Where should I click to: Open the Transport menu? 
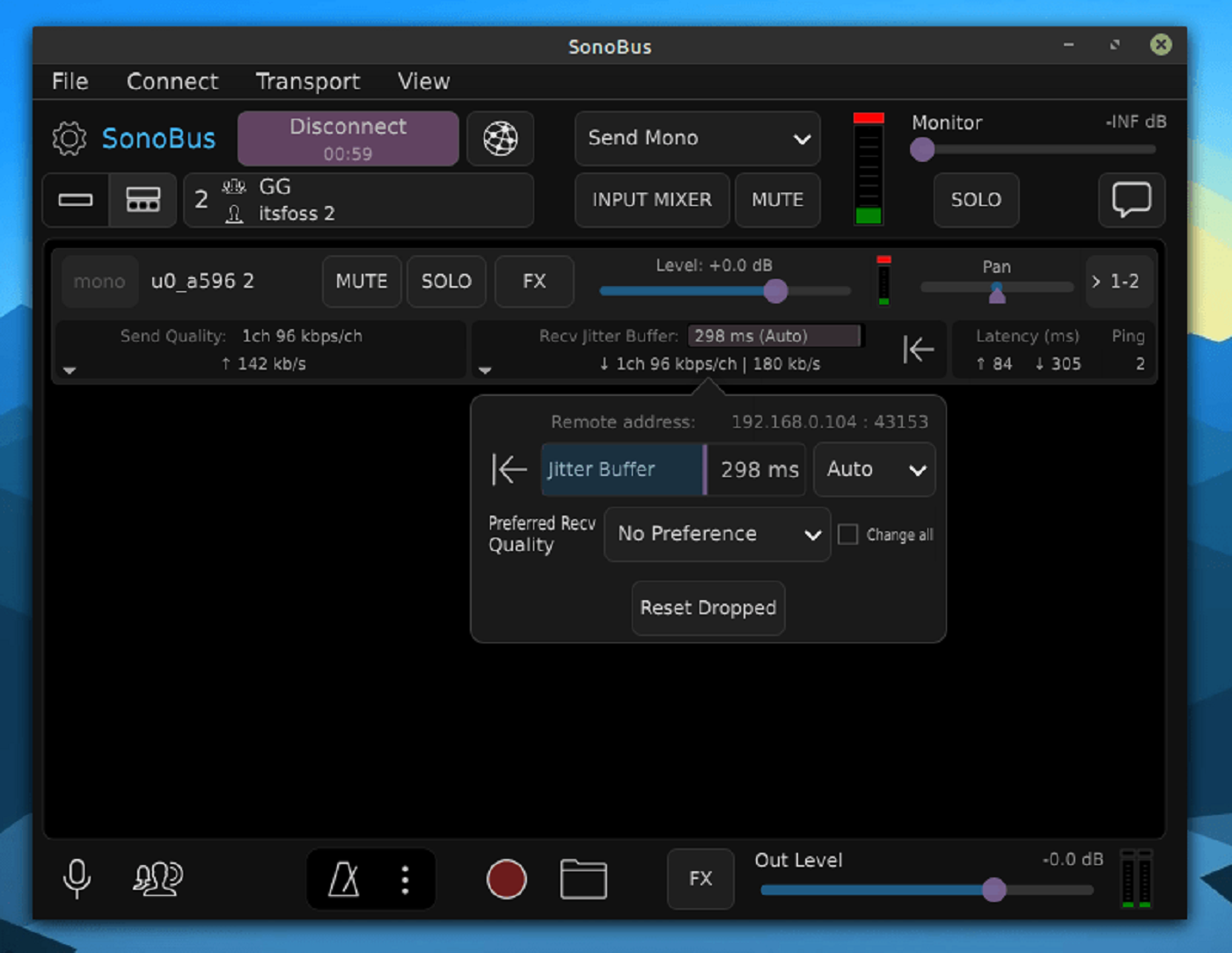[308, 81]
